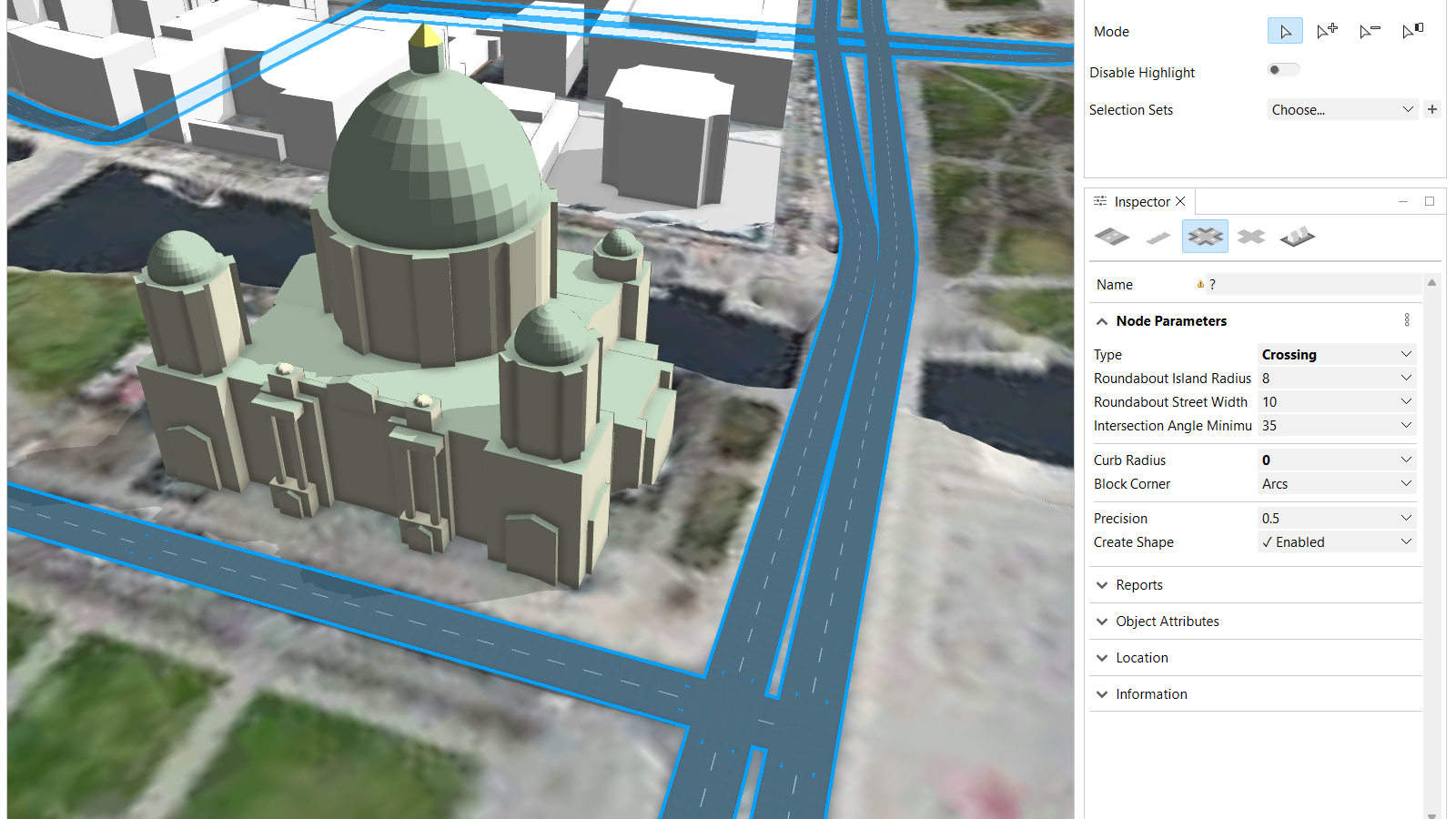Click the highlighted crossing nodes icon
The width and height of the screenshot is (1456, 819).
[x=1205, y=238]
